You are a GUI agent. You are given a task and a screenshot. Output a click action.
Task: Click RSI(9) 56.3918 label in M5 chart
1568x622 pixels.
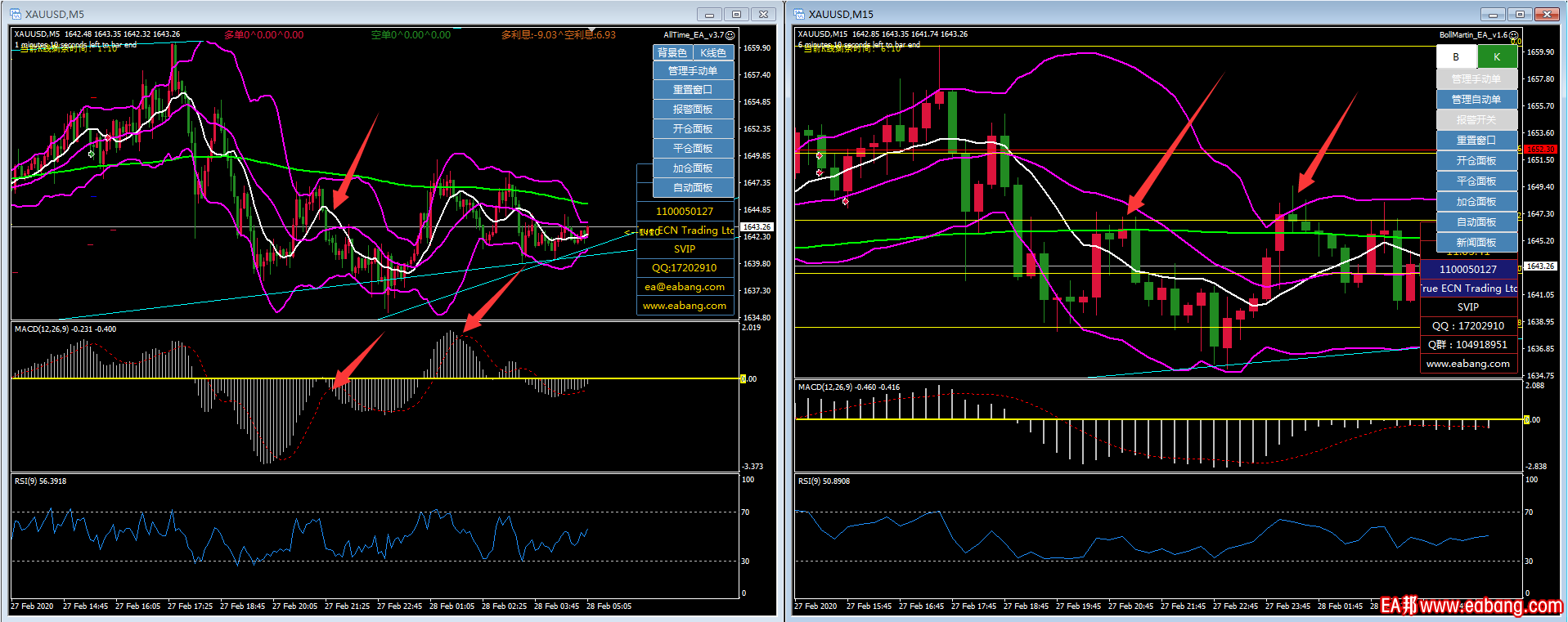(x=40, y=481)
